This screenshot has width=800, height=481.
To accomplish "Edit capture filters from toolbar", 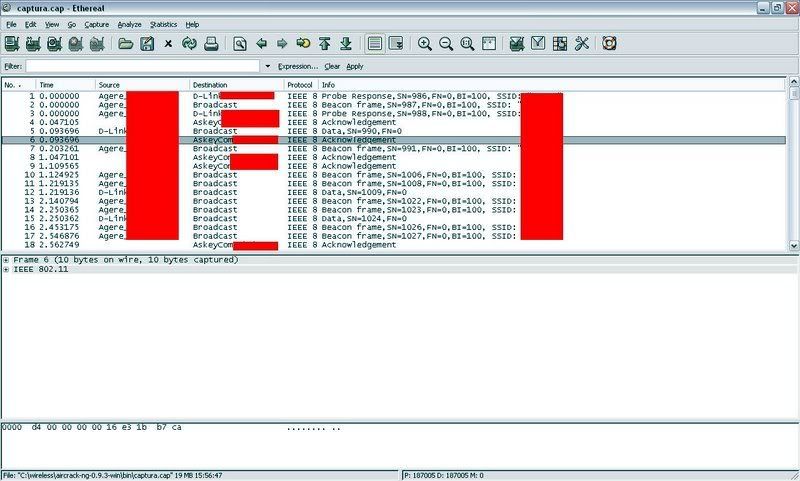I will coord(517,44).
